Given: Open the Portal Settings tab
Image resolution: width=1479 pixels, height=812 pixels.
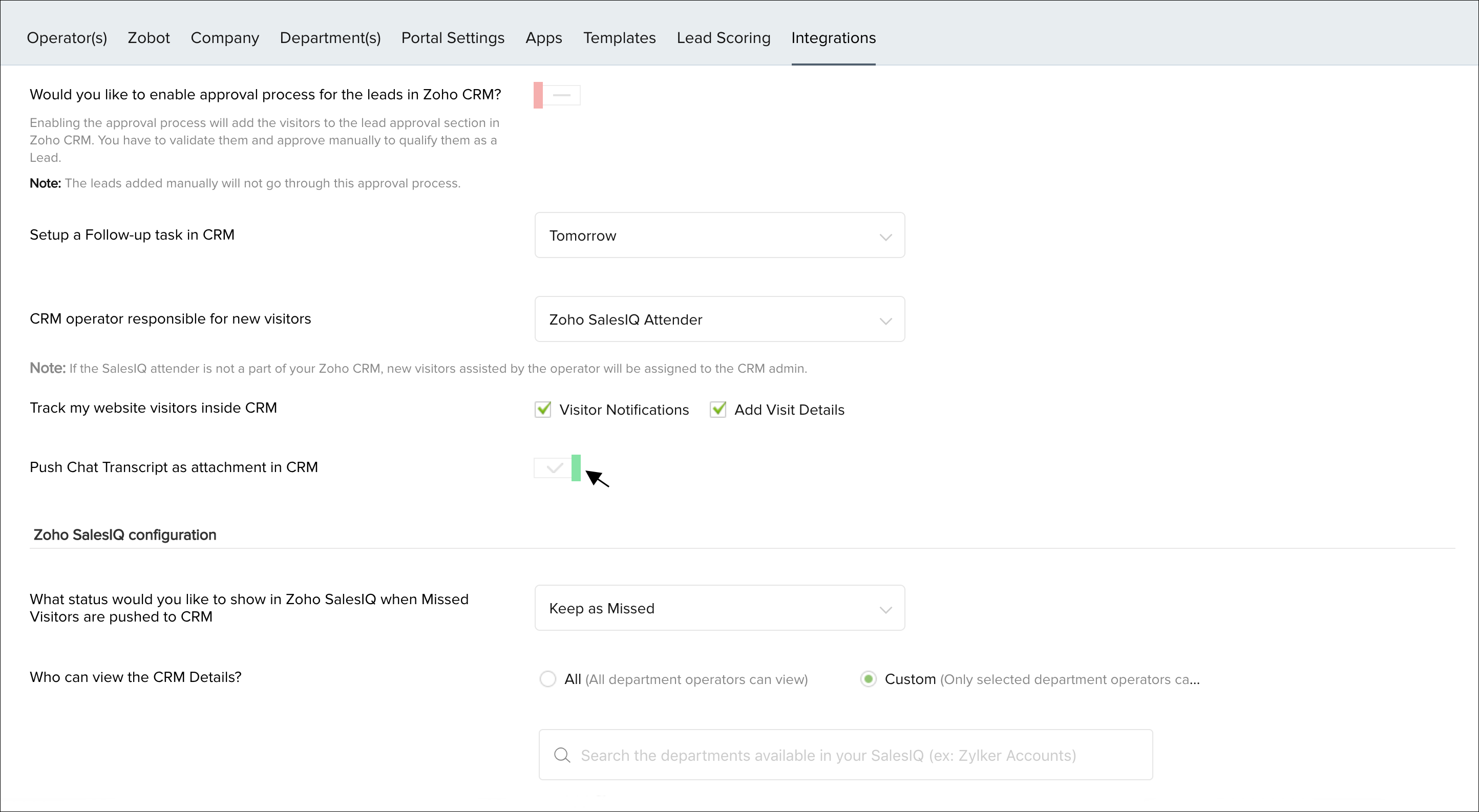Looking at the screenshot, I should pyautogui.click(x=452, y=38).
